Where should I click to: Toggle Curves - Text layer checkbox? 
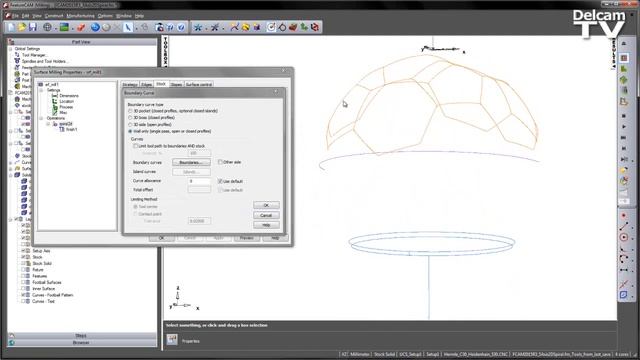coord(24,301)
